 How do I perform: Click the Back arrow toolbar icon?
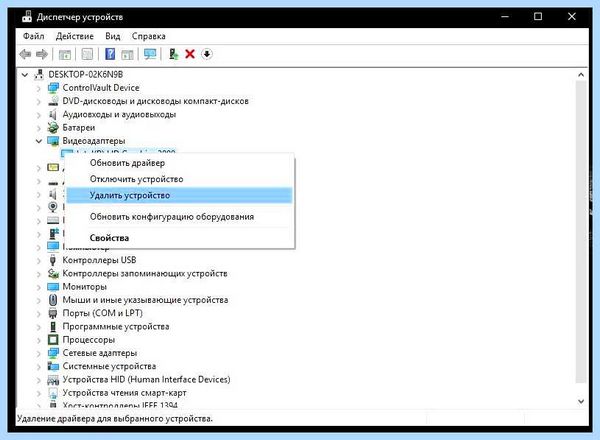(x=25, y=54)
